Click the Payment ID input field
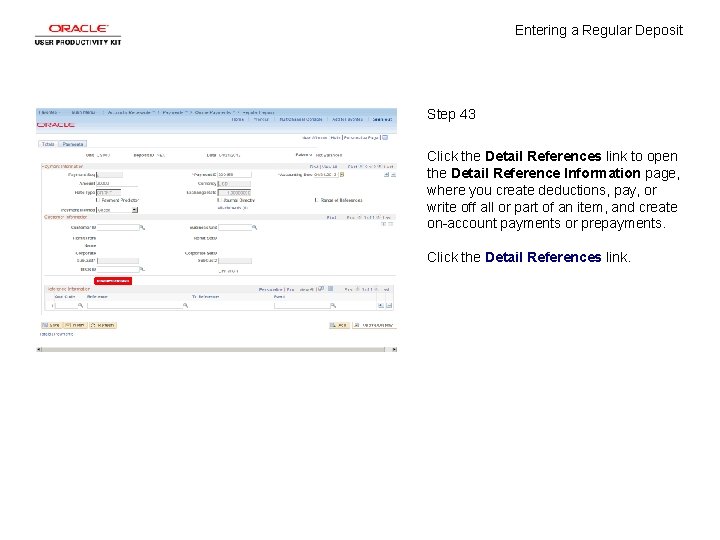The height and width of the screenshot is (540, 720). pos(234,174)
